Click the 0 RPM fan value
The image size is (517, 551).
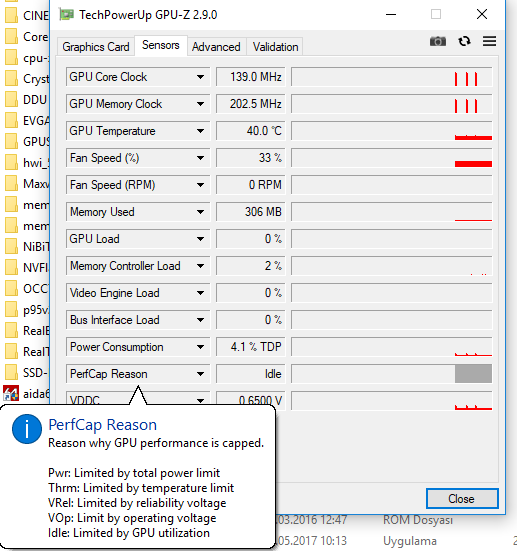pos(251,185)
